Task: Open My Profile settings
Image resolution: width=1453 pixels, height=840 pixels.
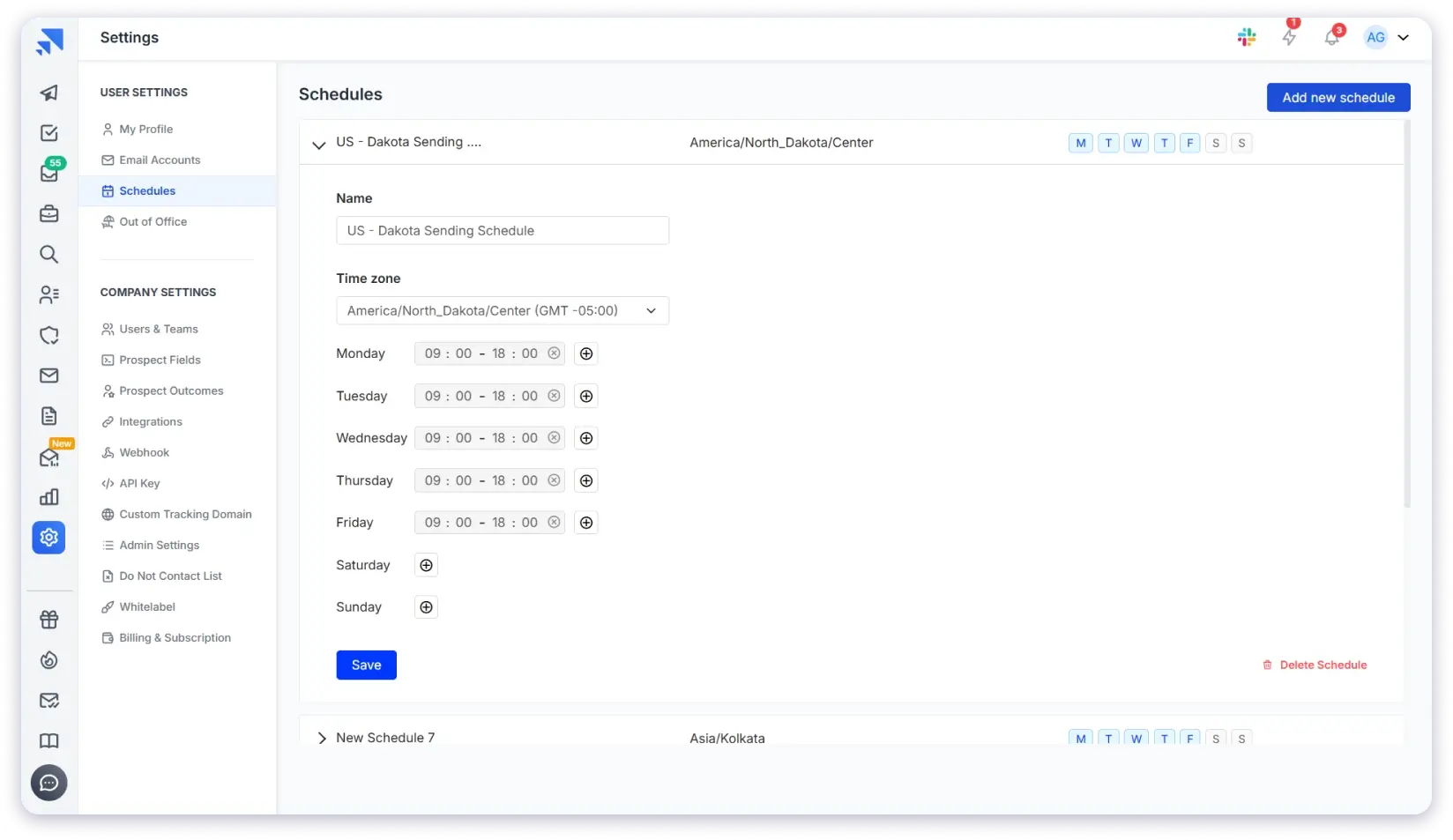Action: pyautogui.click(x=145, y=129)
